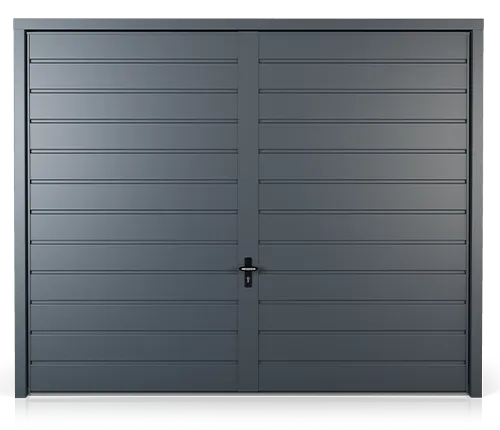This screenshot has height=430, width=500.
Task: Click the lowest horizontal groove on left leaf
Action: (134, 362)
